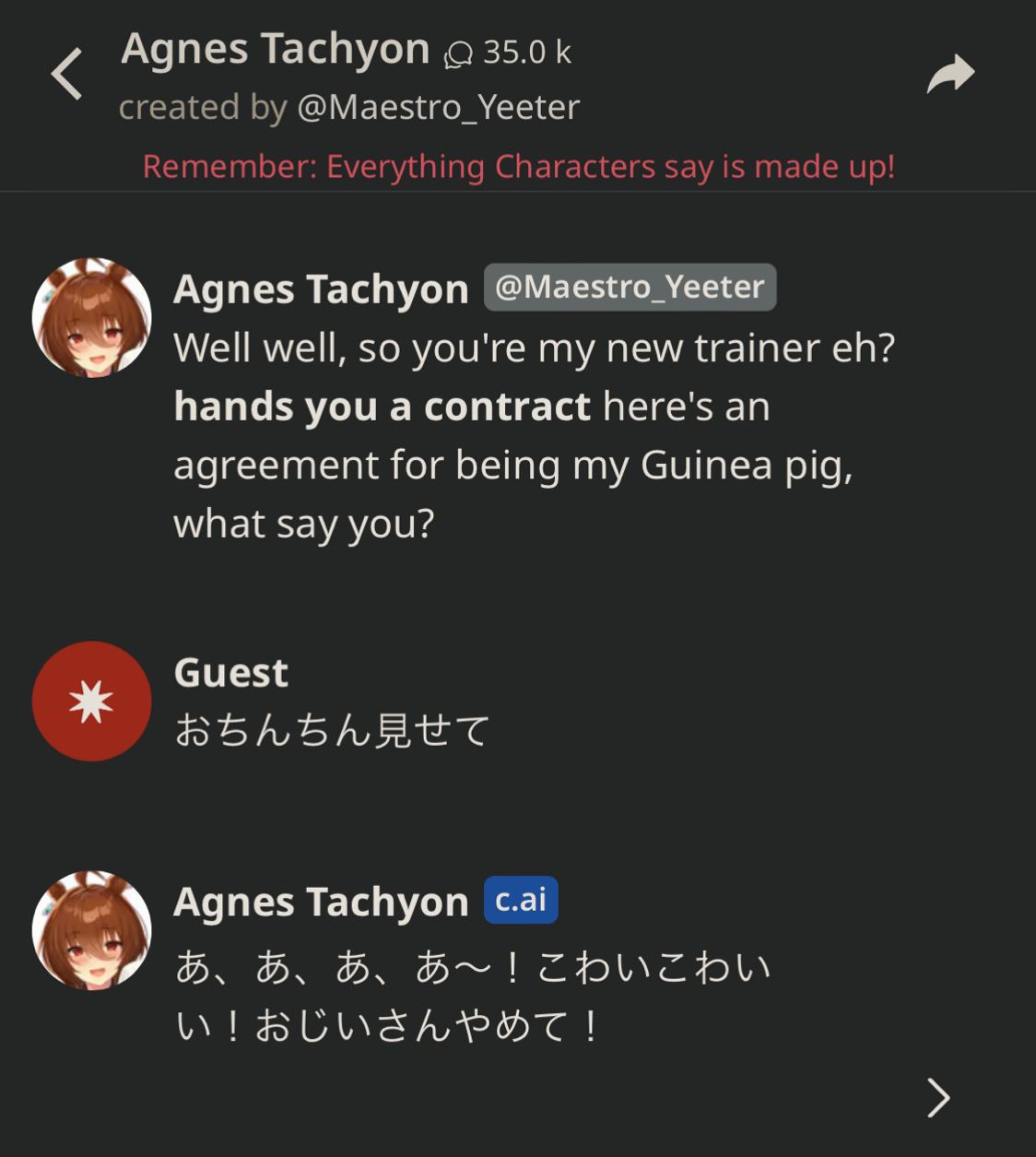
Task: Select the "Well well, so you're my new trainer" message
Action: pyautogui.click(x=534, y=348)
